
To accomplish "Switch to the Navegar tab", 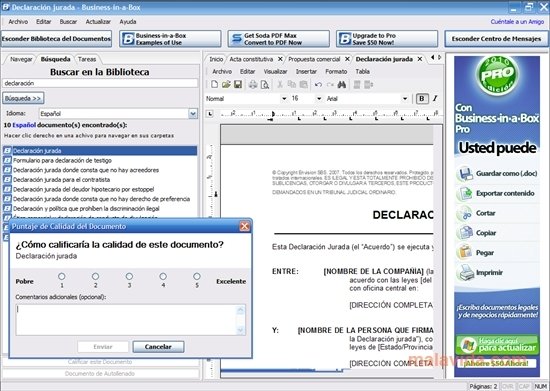I will 21,59.
